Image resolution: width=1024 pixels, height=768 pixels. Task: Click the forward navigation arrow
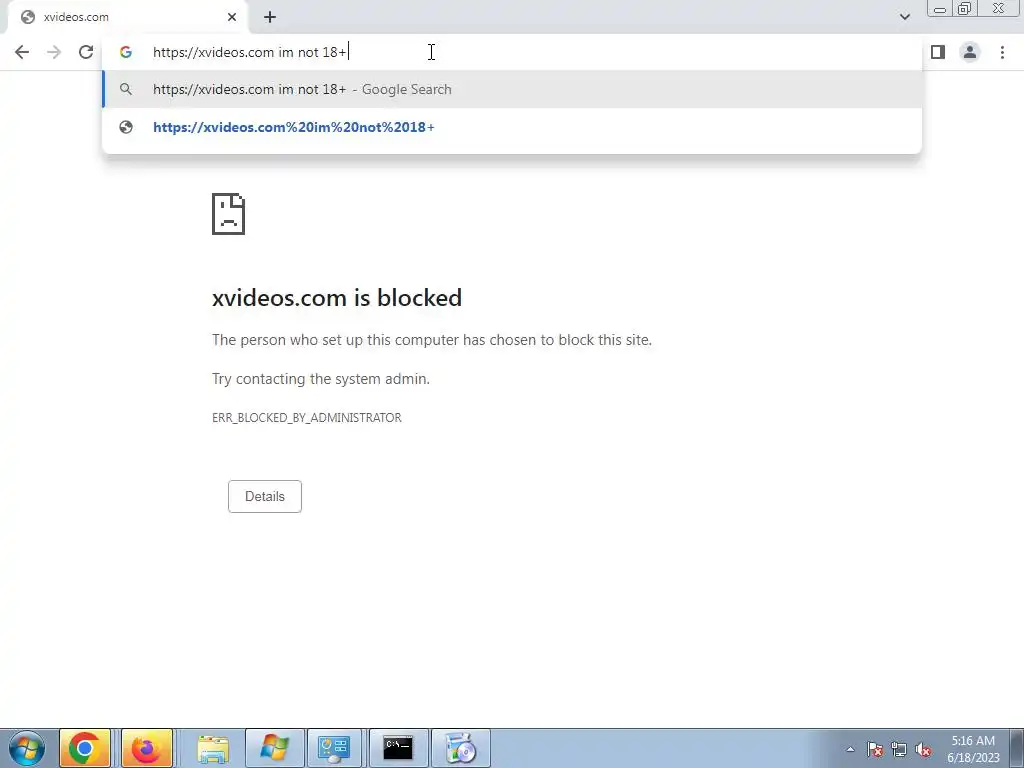pyautogui.click(x=54, y=52)
